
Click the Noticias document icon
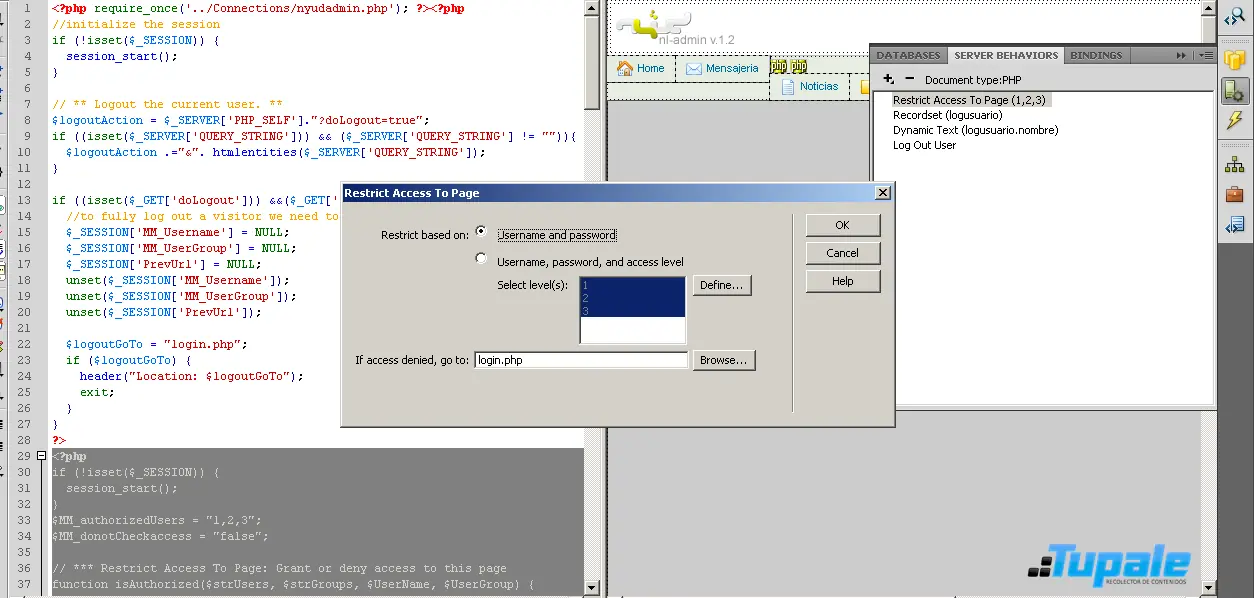(788, 86)
